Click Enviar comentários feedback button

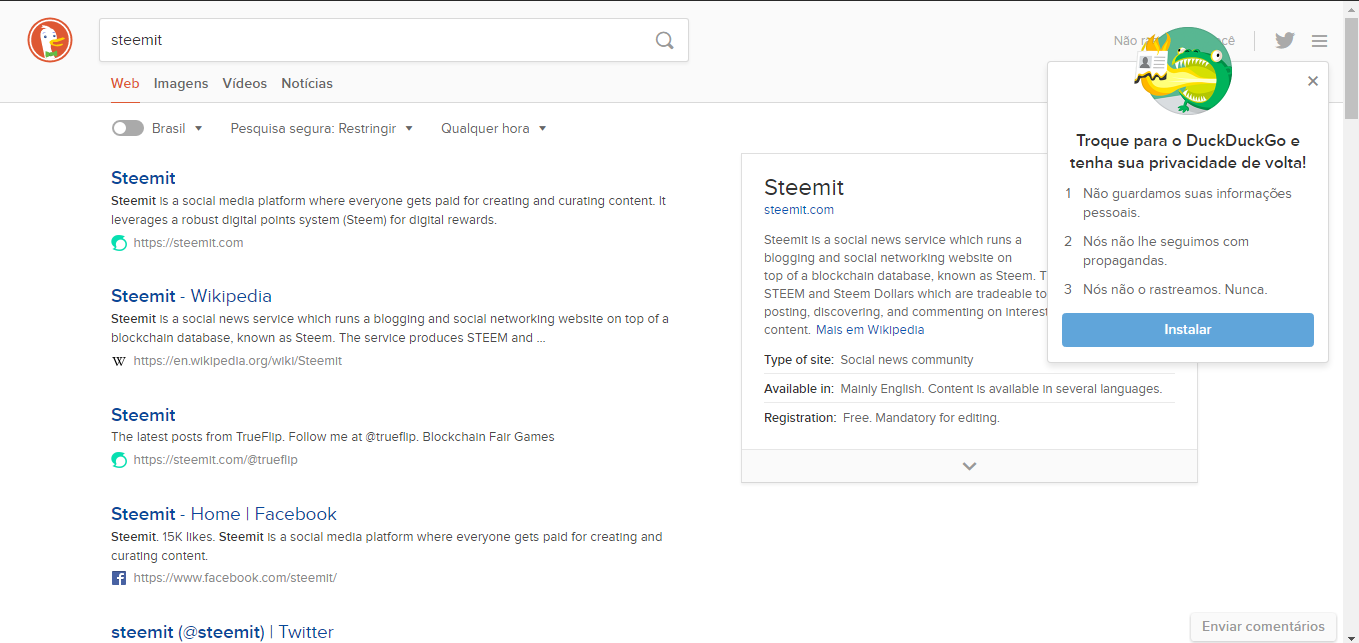[x=1263, y=627]
